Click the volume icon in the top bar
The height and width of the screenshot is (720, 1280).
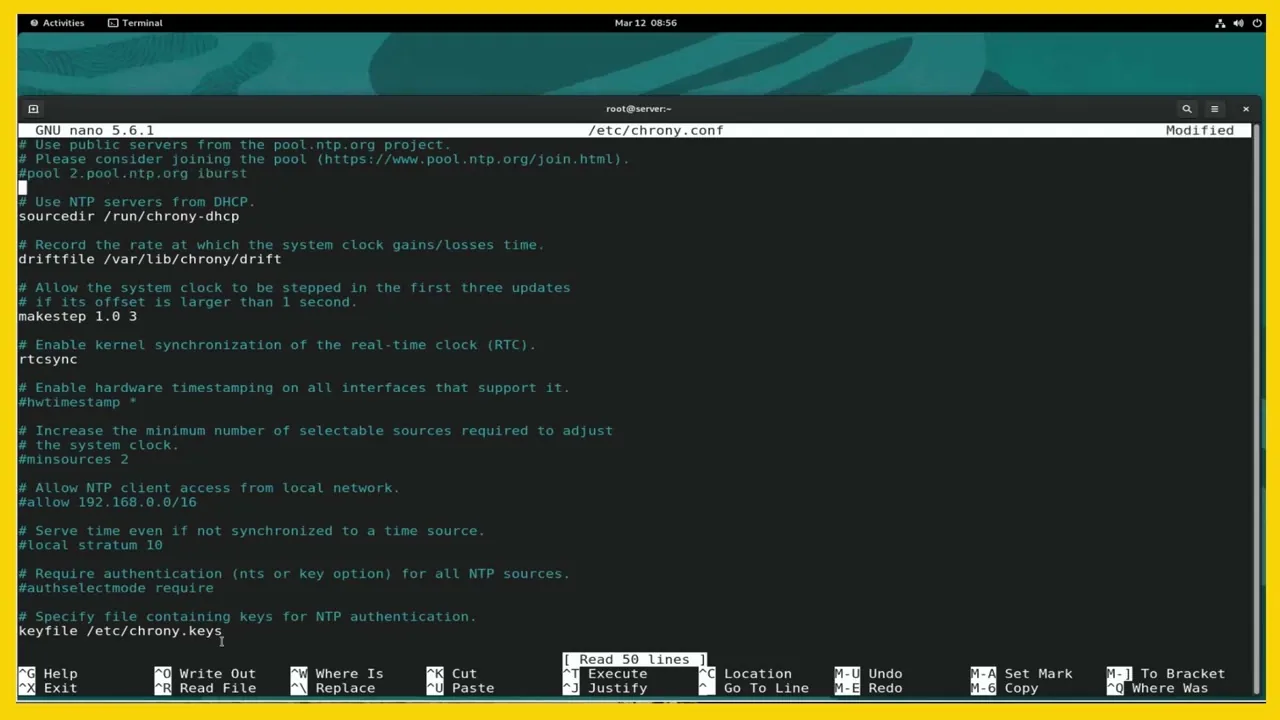[x=1238, y=22]
